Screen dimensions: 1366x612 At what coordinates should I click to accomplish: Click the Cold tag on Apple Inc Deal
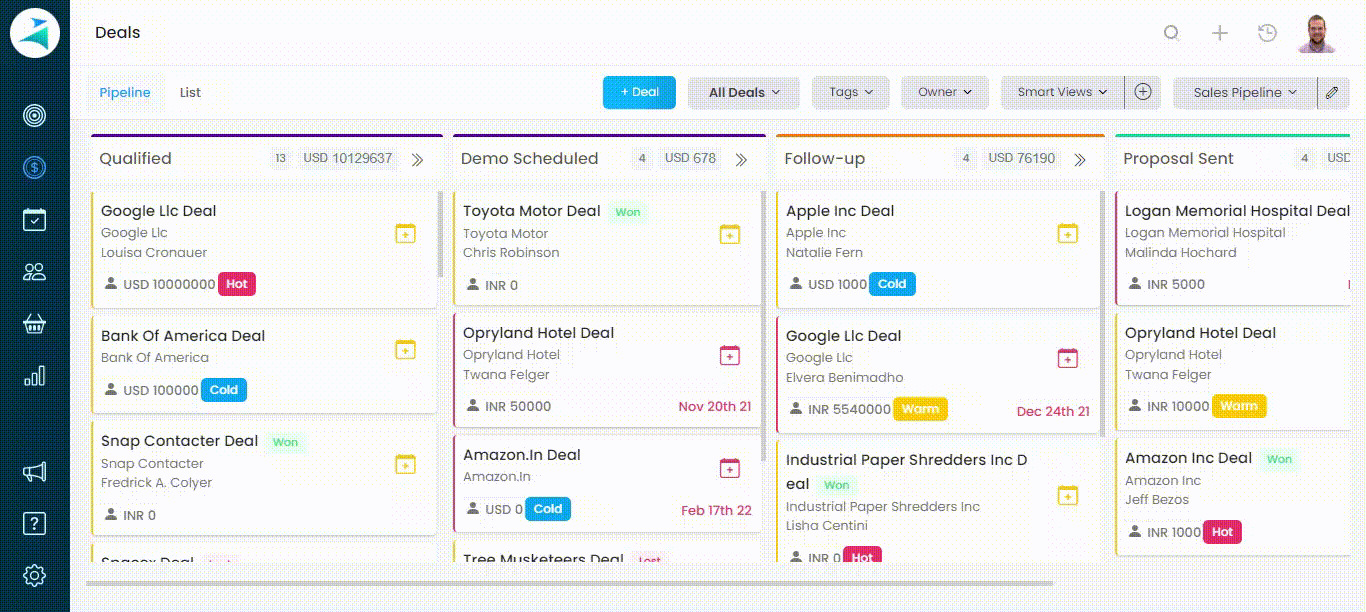pos(892,284)
